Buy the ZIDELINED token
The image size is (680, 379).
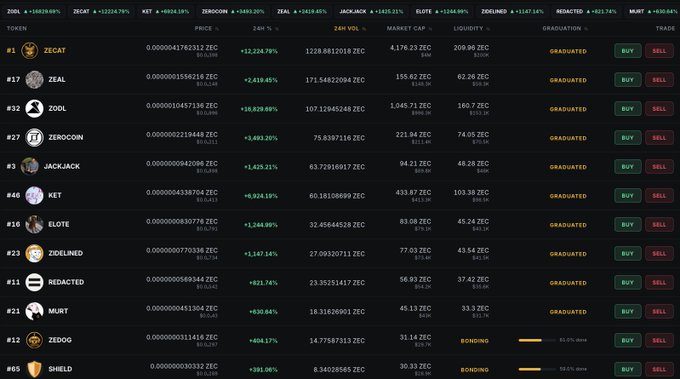tap(628, 254)
